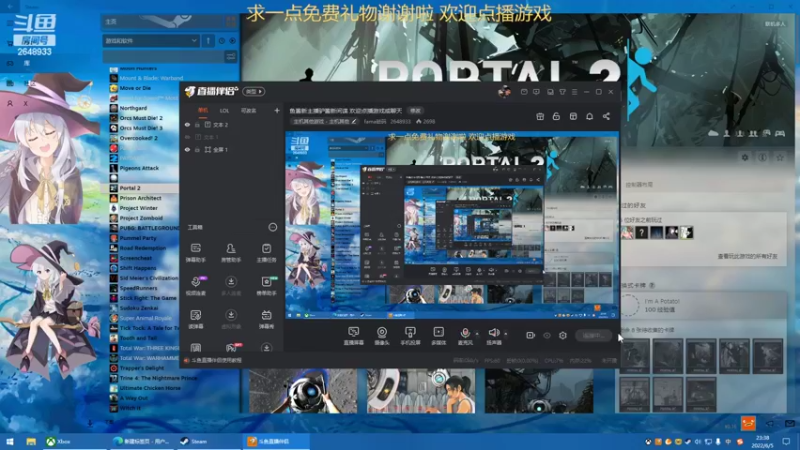
Task: Open Steam 游戏和软件 library dropdown
Action: coord(151,40)
